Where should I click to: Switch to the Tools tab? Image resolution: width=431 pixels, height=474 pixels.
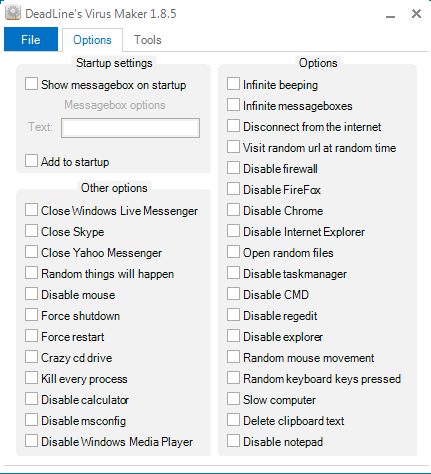point(147,40)
